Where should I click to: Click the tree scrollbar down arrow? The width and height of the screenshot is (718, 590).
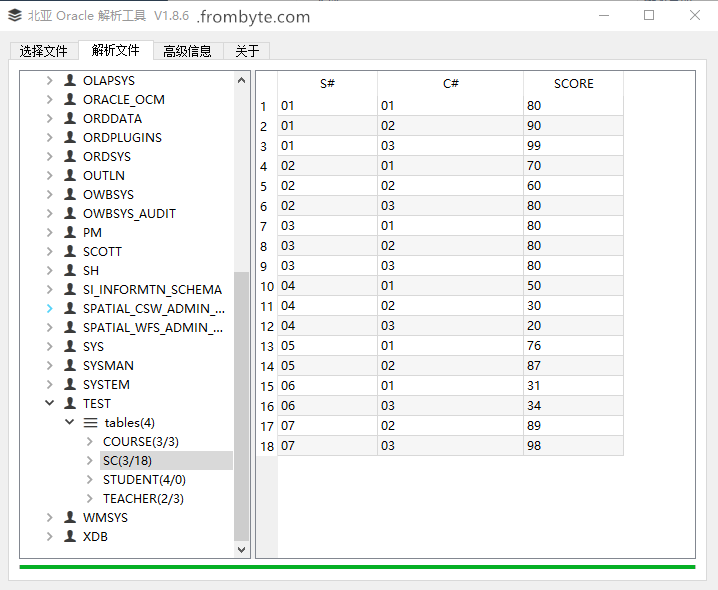pos(242,549)
